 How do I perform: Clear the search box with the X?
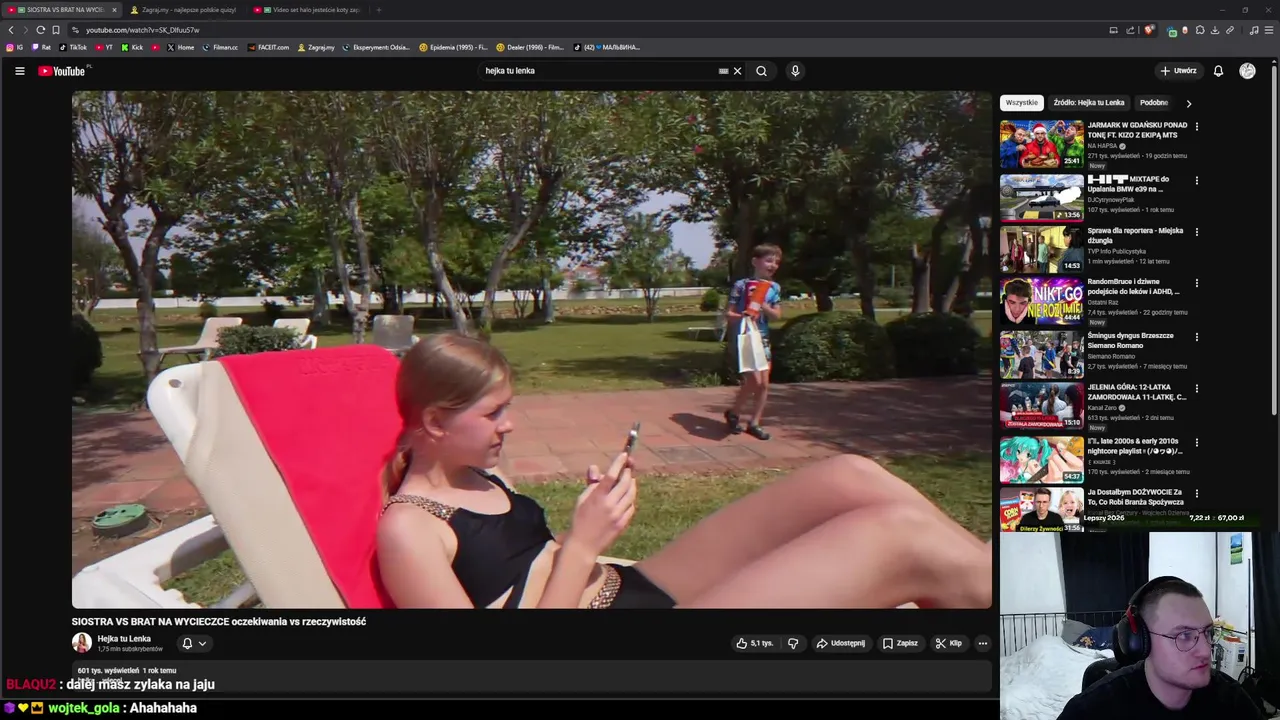(737, 71)
